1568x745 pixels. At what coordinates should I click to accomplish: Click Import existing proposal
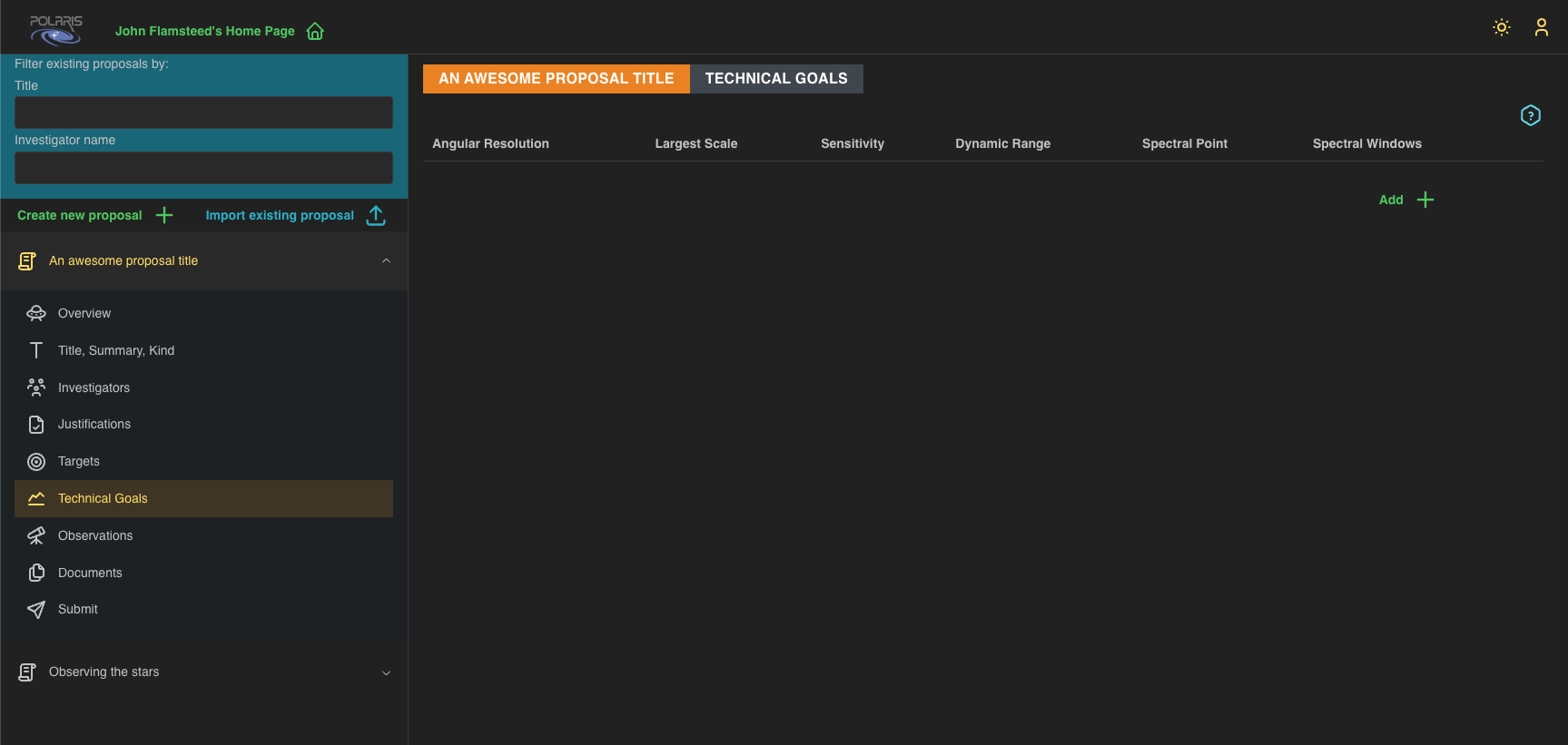(x=280, y=215)
